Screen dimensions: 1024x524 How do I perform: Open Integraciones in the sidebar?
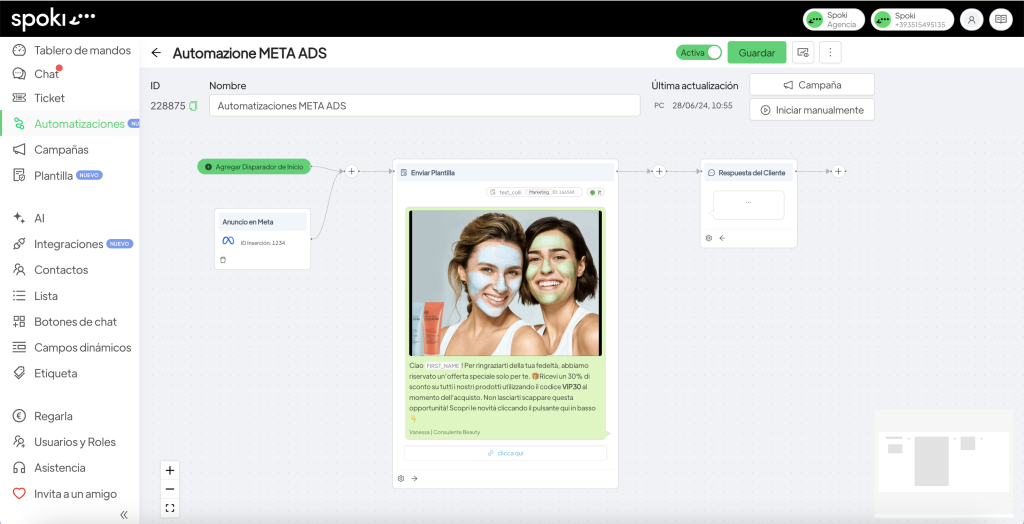click(71, 244)
